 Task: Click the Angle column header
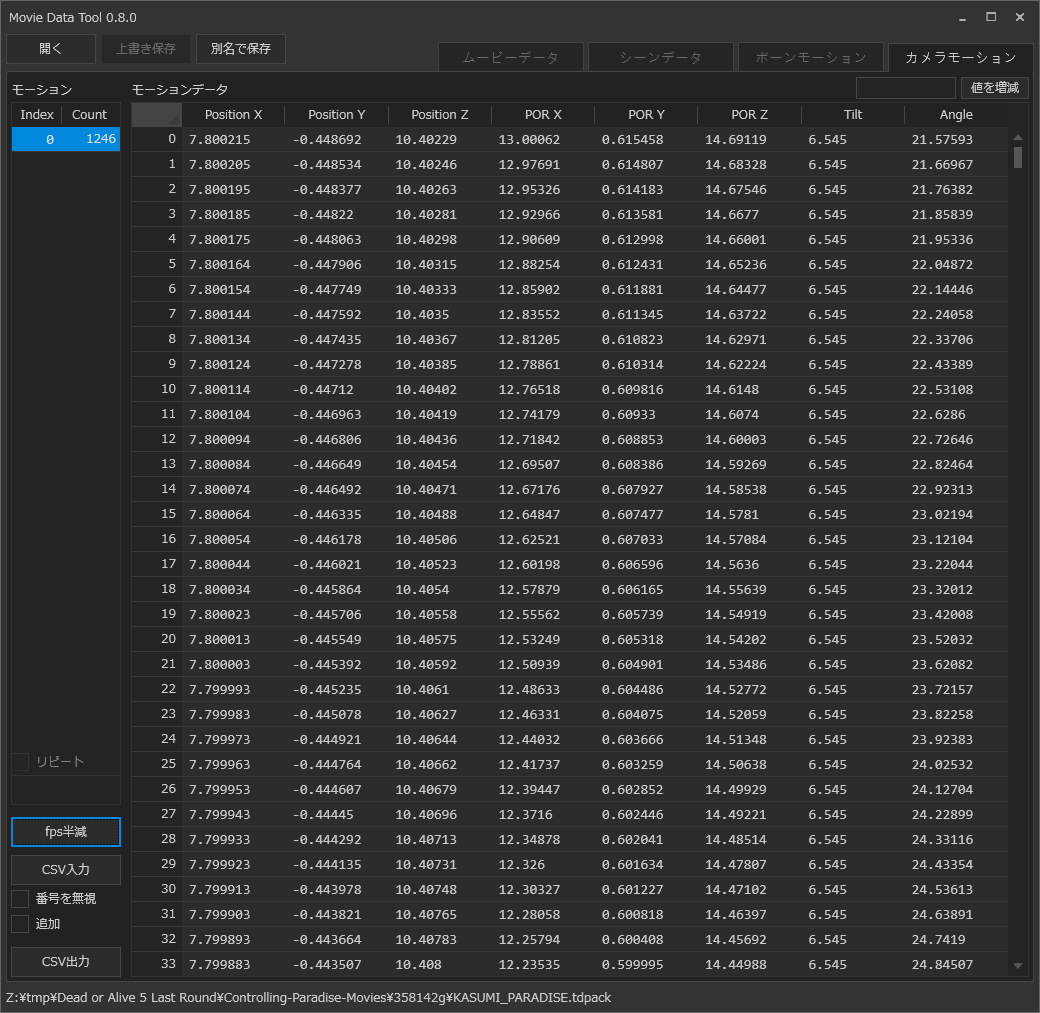(955, 115)
